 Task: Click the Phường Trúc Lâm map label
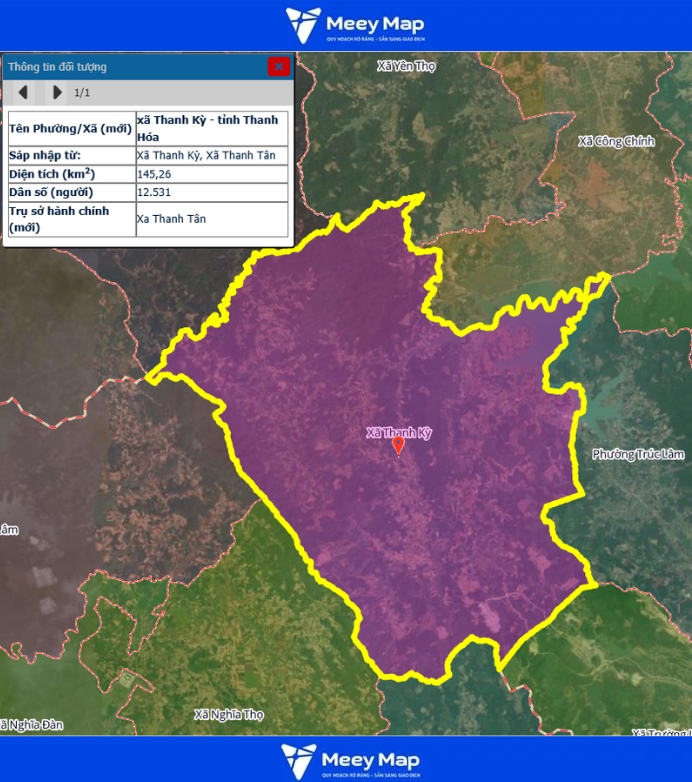point(635,455)
